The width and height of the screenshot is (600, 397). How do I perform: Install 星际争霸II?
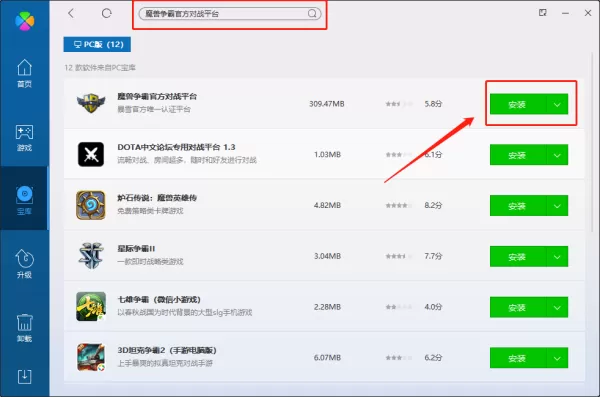[x=518, y=256]
